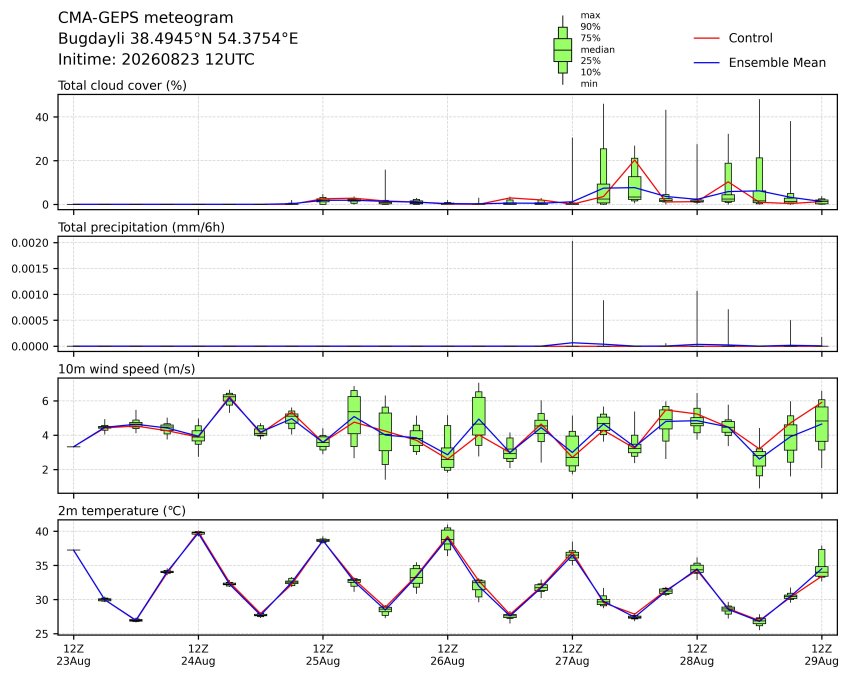The image size is (850, 678).
Task: Click the tallest precipitation spike at 12Z 27Aug
Action: tap(572, 293)
